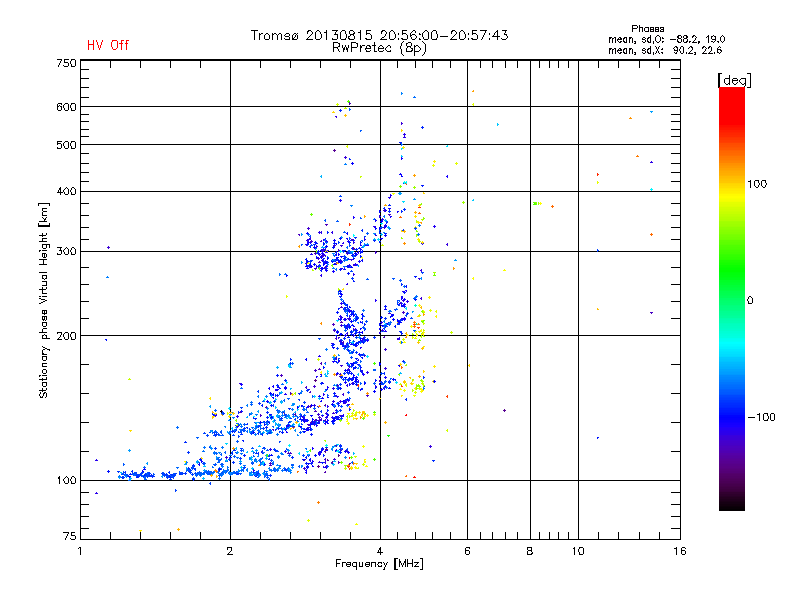
Task: Click the '600' height axis label
Action: [66, 107]
